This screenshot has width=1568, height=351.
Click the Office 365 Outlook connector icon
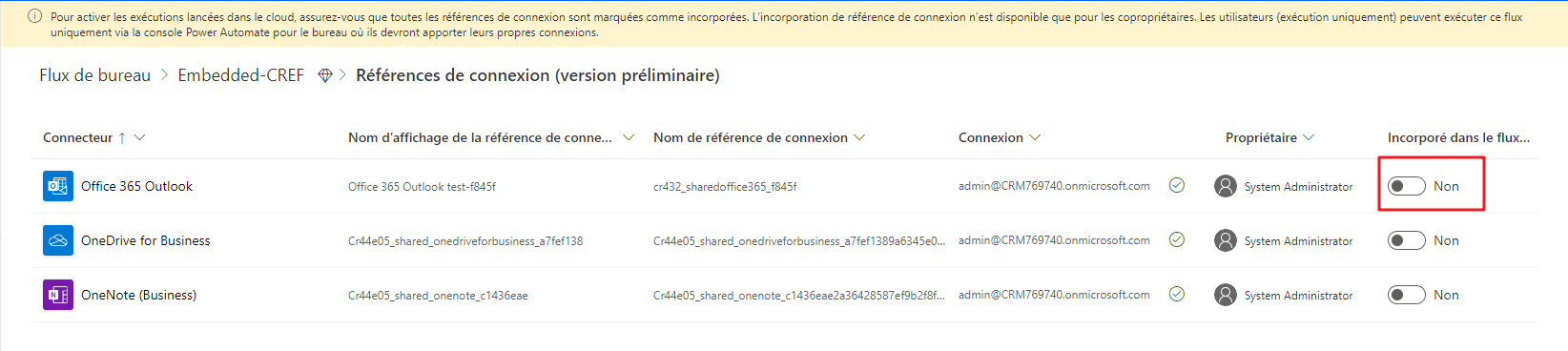(x=58, y=186)
